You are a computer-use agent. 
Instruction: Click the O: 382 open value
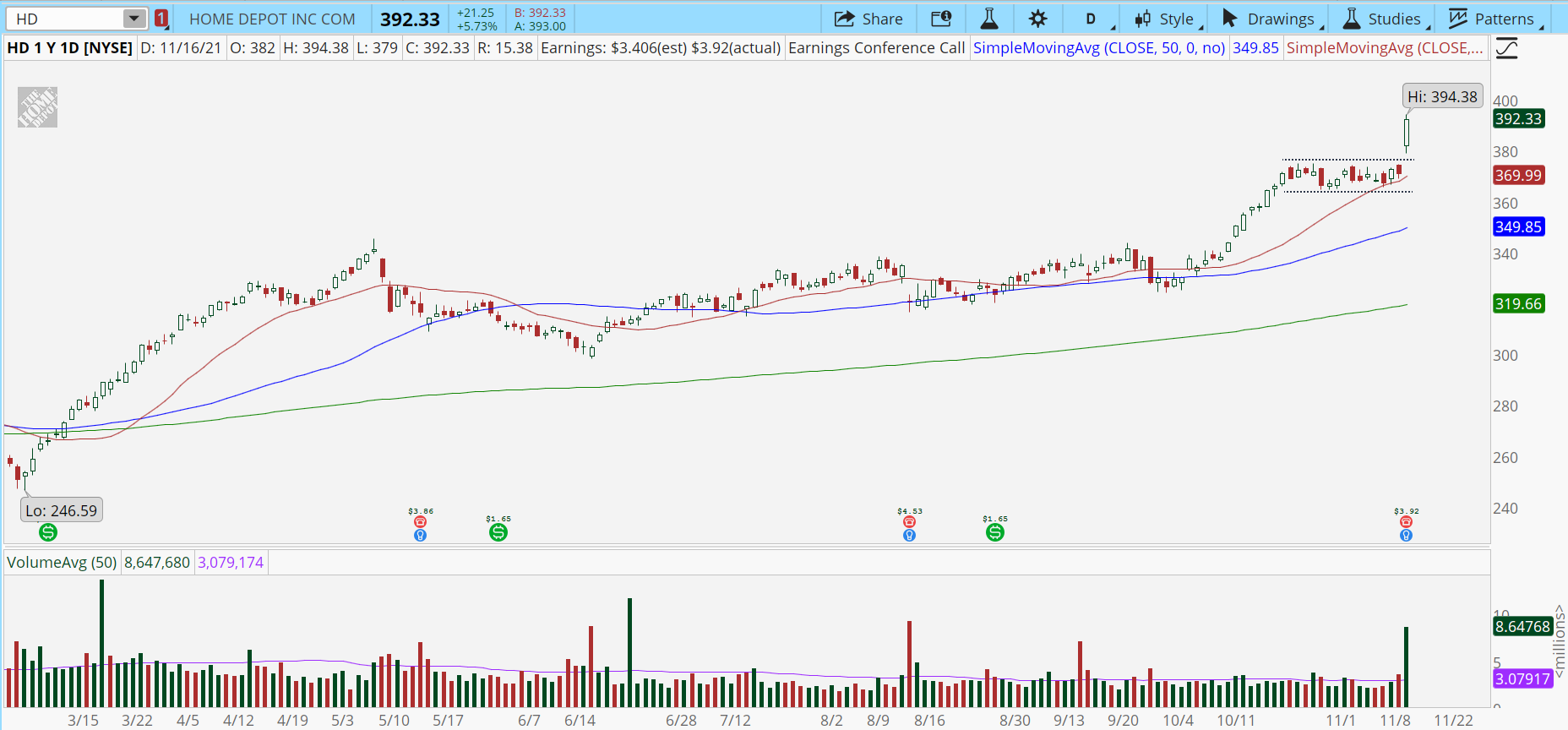(253, 48)
